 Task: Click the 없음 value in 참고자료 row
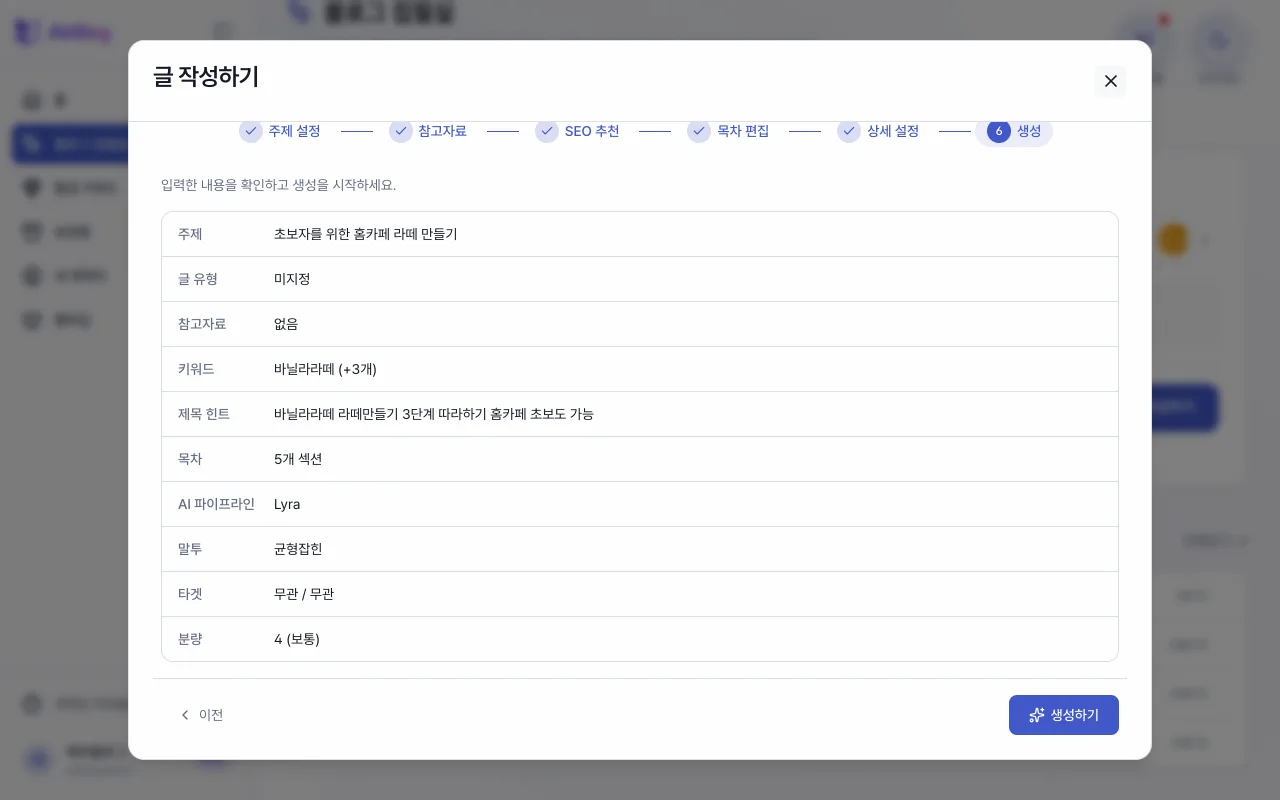pyautogui.click(x=286, y=324)
